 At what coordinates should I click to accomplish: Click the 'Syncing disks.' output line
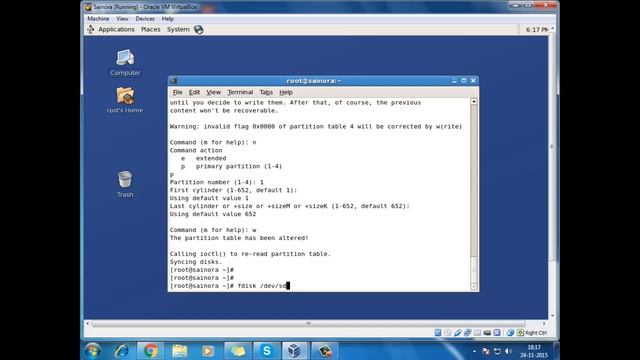coord(196,262)
